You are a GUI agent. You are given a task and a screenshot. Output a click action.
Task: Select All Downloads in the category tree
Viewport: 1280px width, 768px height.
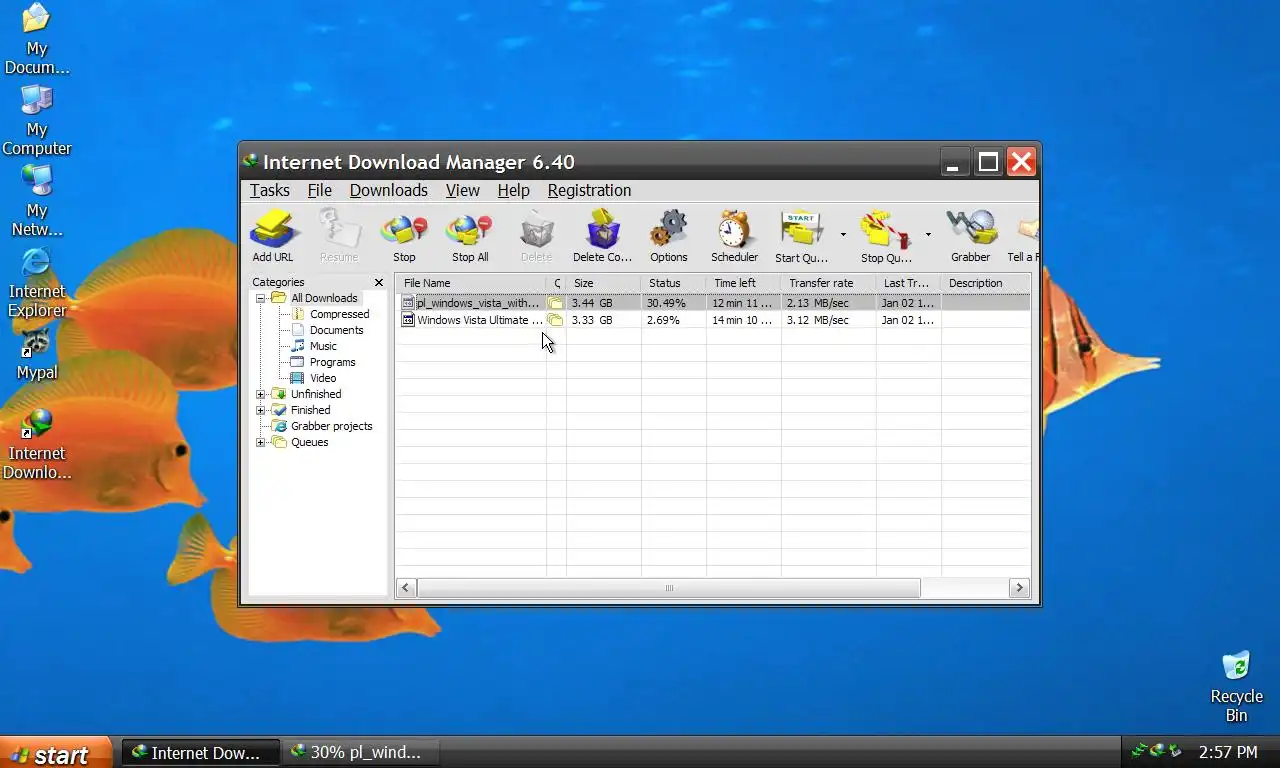[x=324, y=298]
